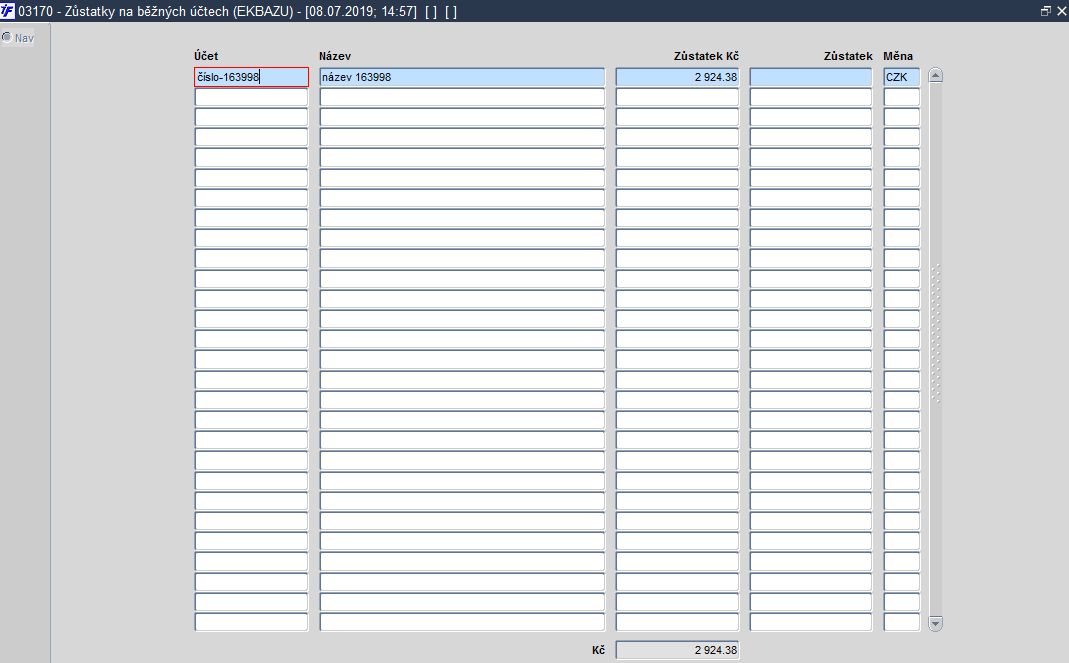The image size is (1069, 663).
Task: Click the Účet column header label
Action: pyautogui.click(x=206, y=56)
